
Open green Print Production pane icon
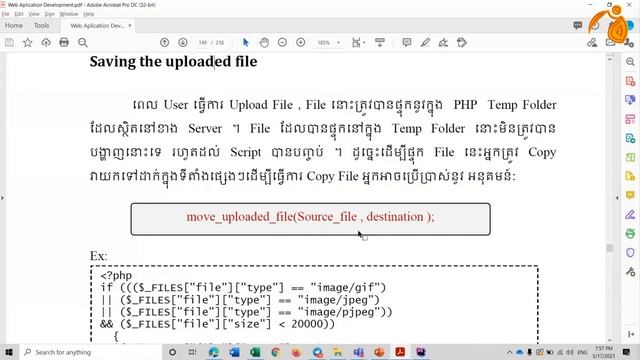(x=630, y=233)
